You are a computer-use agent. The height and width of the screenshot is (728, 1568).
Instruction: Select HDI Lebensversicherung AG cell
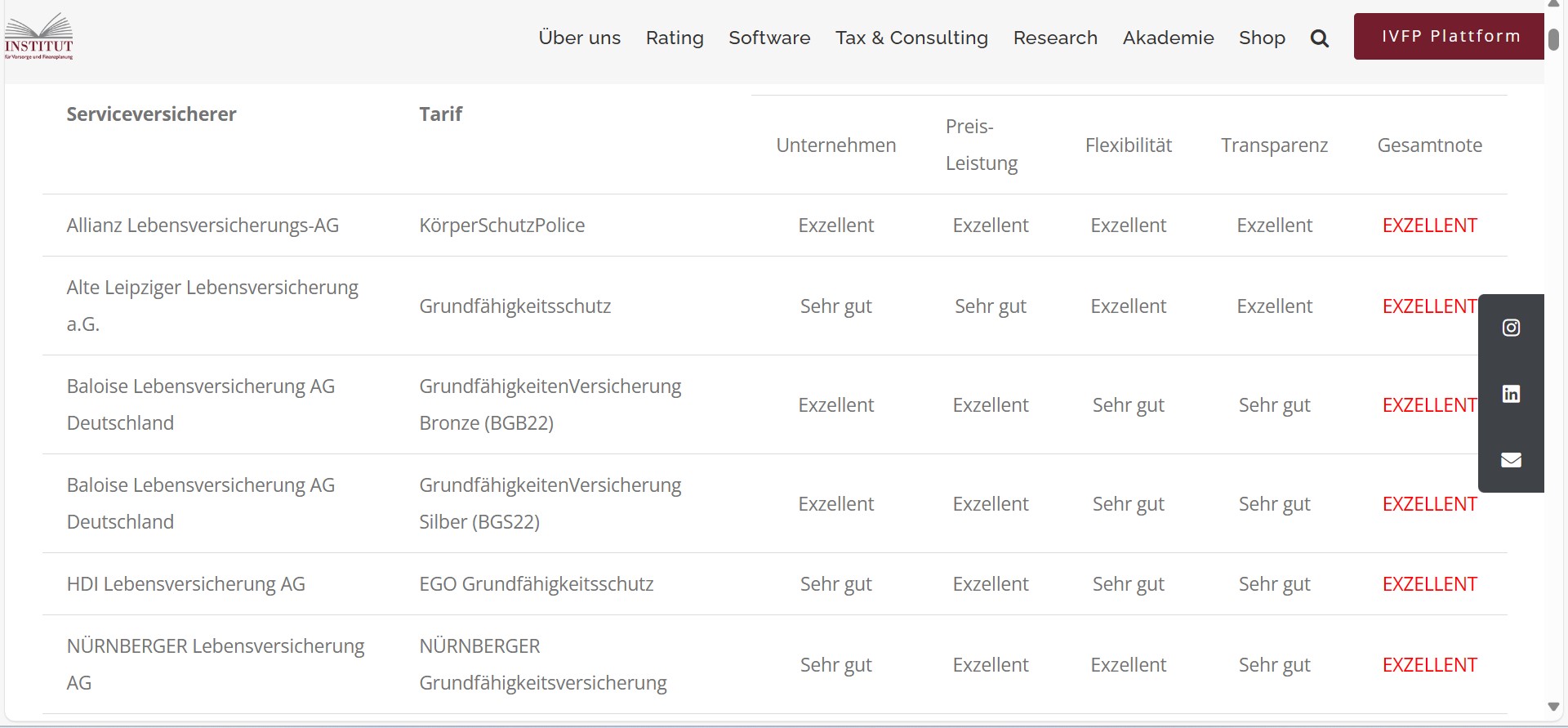click(x=185, y=583)
